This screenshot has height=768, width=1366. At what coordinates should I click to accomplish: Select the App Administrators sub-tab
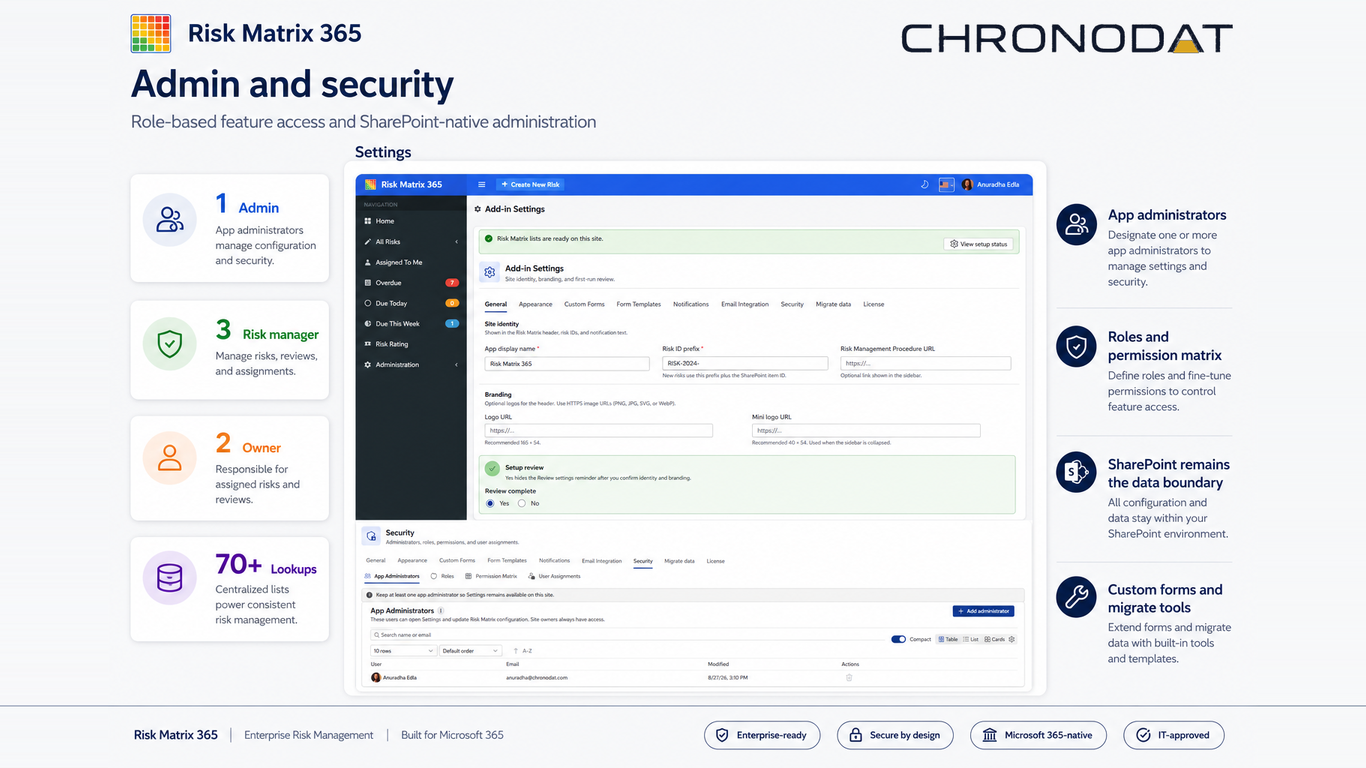pyautogui.click(x=393, y=576)
